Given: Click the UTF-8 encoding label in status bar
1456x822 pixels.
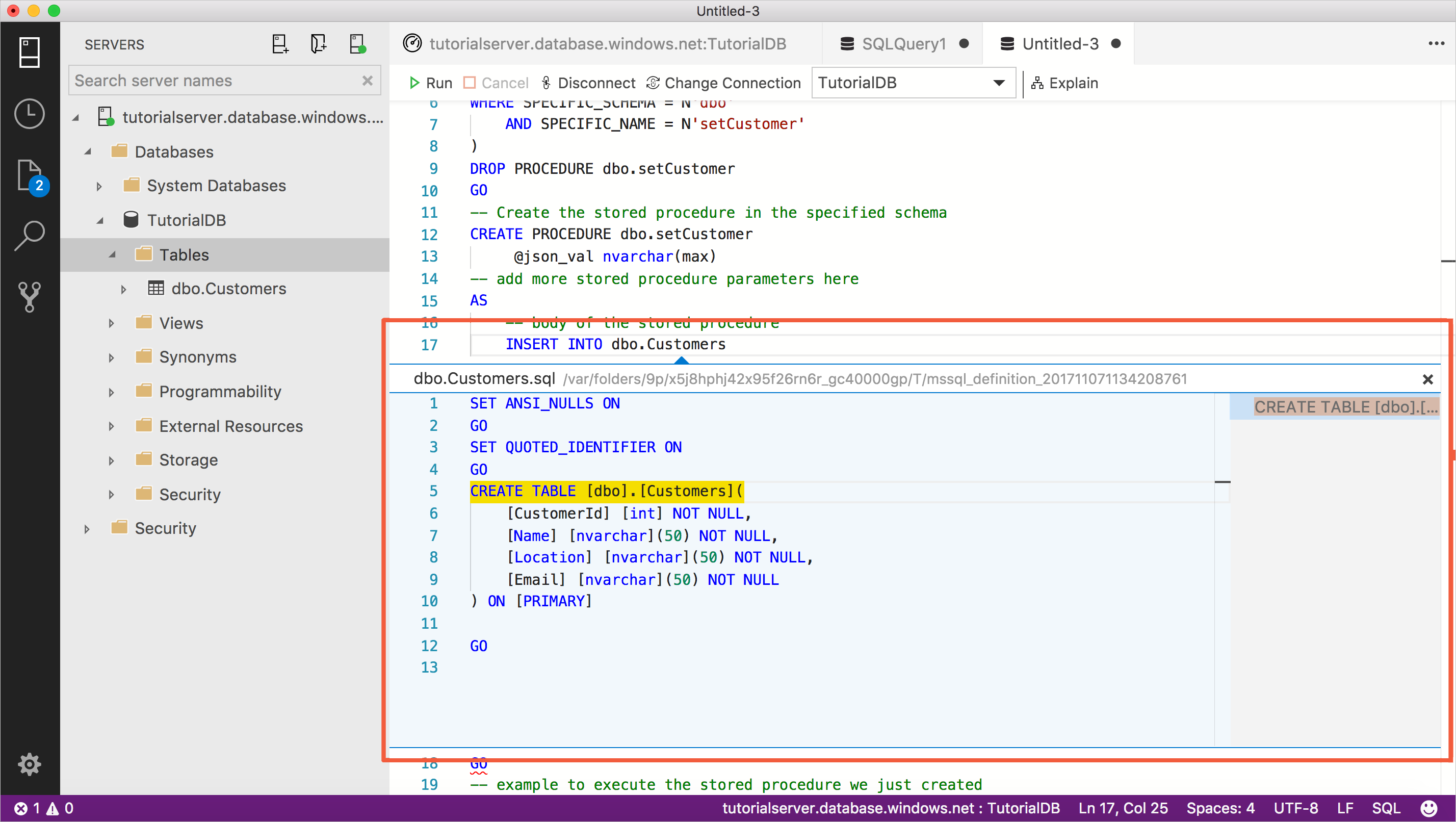Looking at the screenshot, I should point(1296,808).
